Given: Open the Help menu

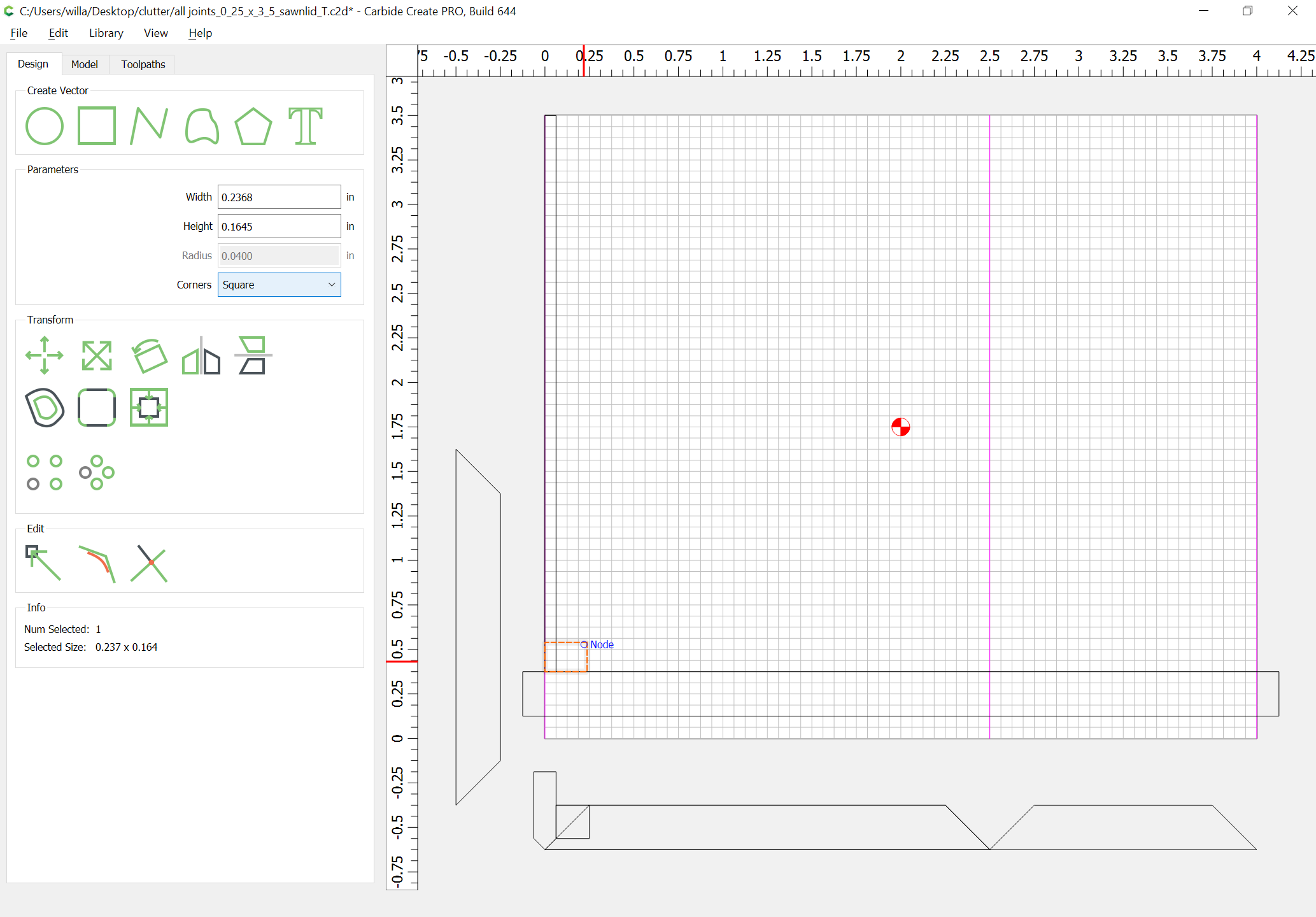Looking at the screenshot, I should (x=200, y=33).
